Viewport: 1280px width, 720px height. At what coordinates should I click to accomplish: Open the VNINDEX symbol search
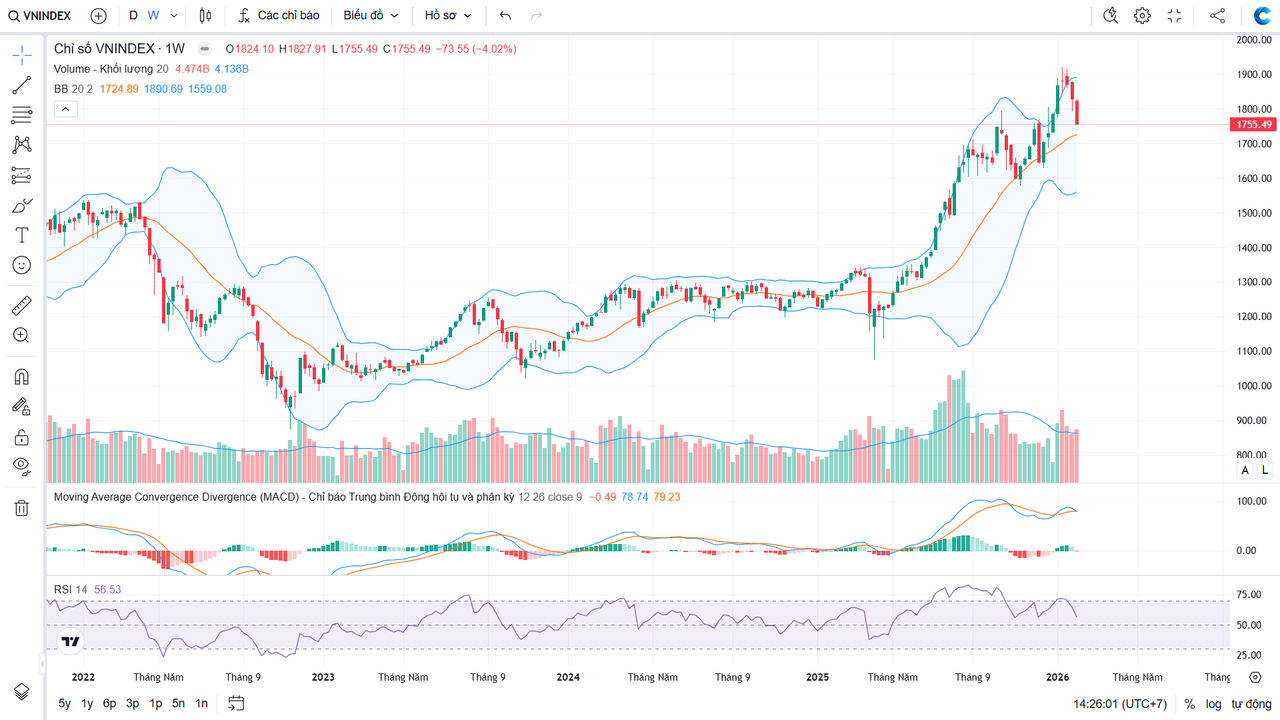pyautogui.click(x=40, y=15)
